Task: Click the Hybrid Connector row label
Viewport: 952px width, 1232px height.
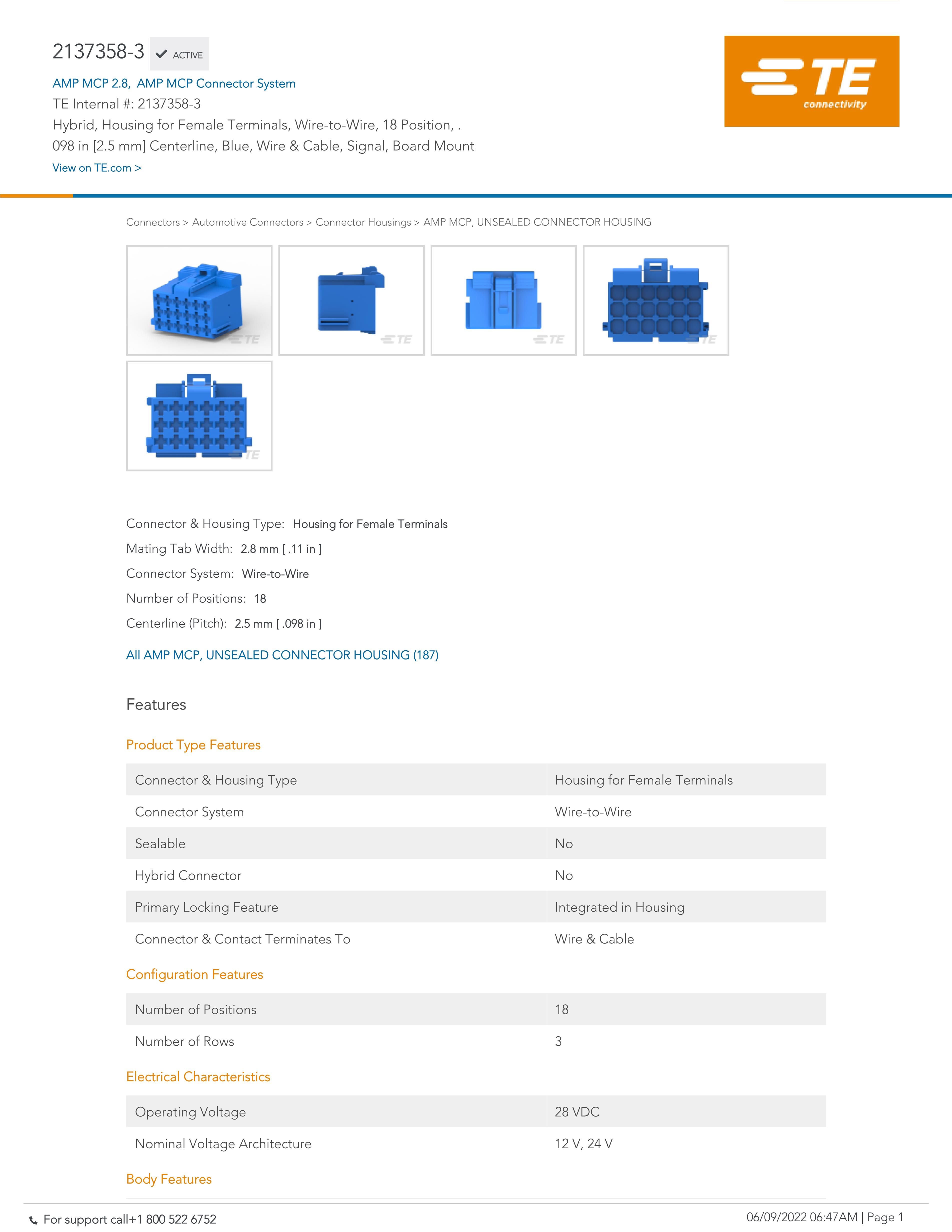Action: (188, 875)
